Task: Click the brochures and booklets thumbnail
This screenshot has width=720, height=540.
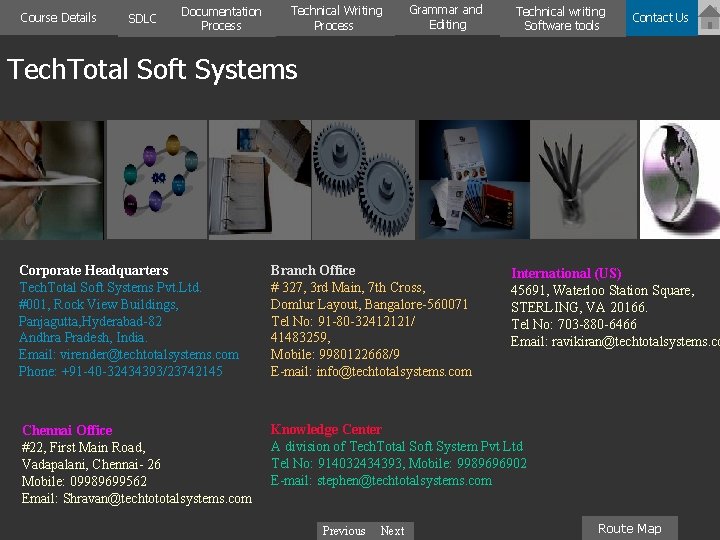Action: 474,180
